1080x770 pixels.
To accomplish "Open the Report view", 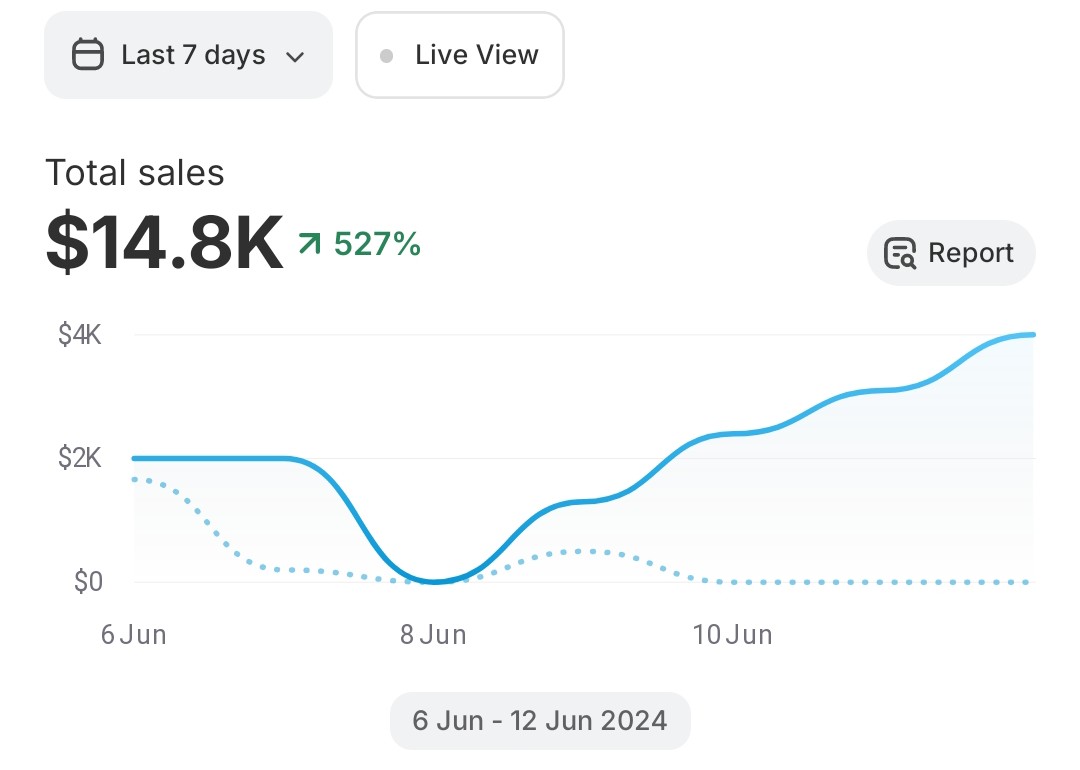I will coord(951,253).
